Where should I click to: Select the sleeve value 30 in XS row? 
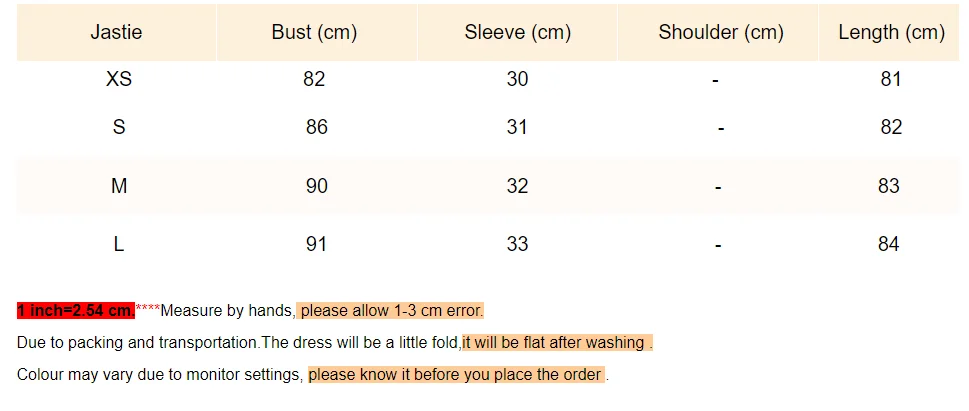click(x=517, y=79)
